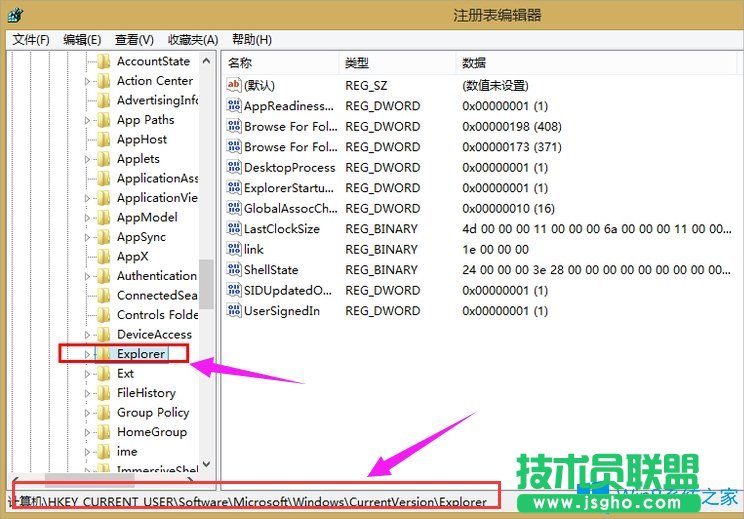Select the AdvertisingInfo key in tree
This screenshot has width=744, height=519.
pyautogui.click(x=158, y=100)
